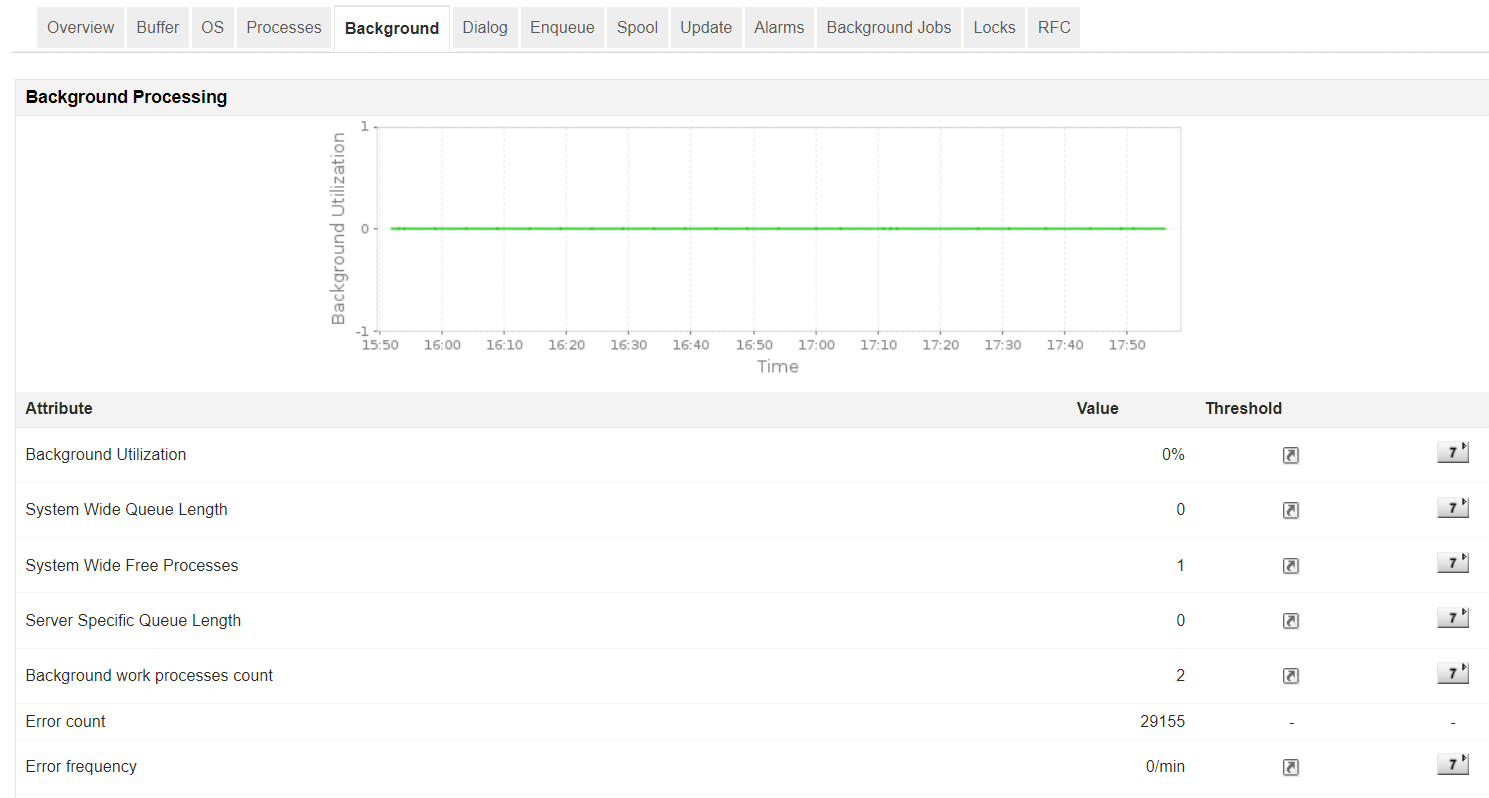Open 7-day report icon for System Wide Free Processes
The width and height of the screenshot is (1489, 798).
1449,561
